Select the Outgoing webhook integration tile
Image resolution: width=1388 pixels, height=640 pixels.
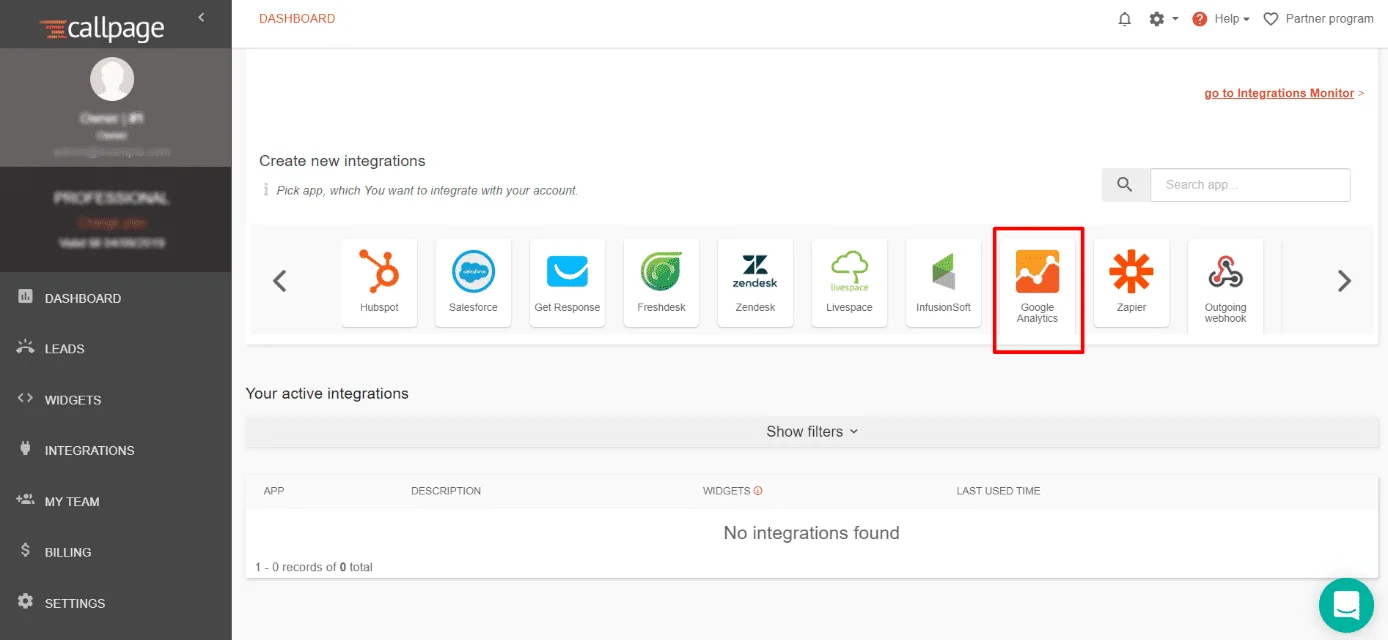pyautogui.click(x=1225, y=286)
